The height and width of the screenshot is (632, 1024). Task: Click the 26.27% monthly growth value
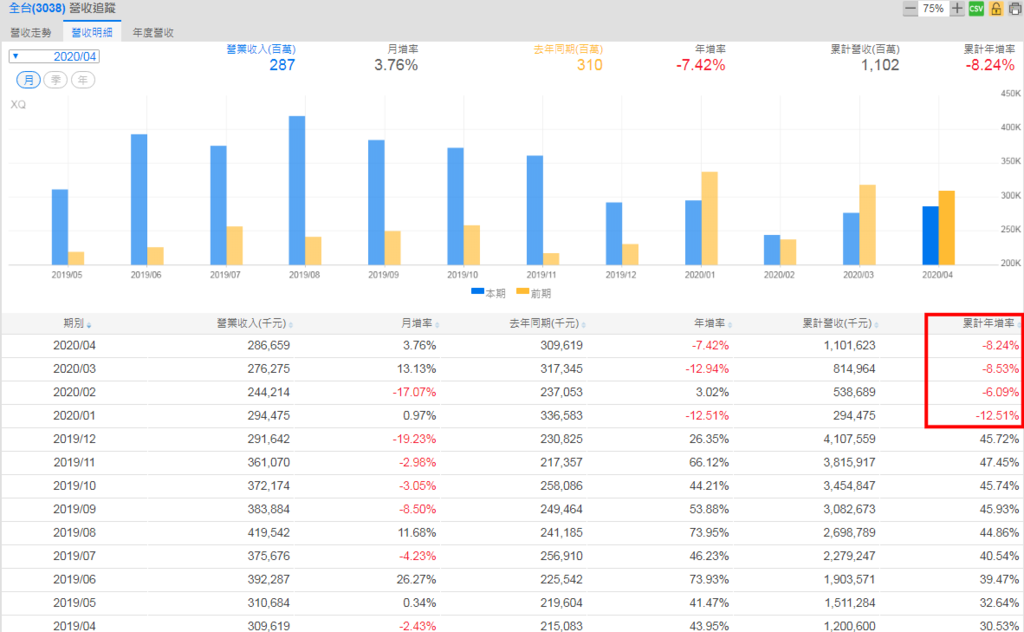point(416,580)
